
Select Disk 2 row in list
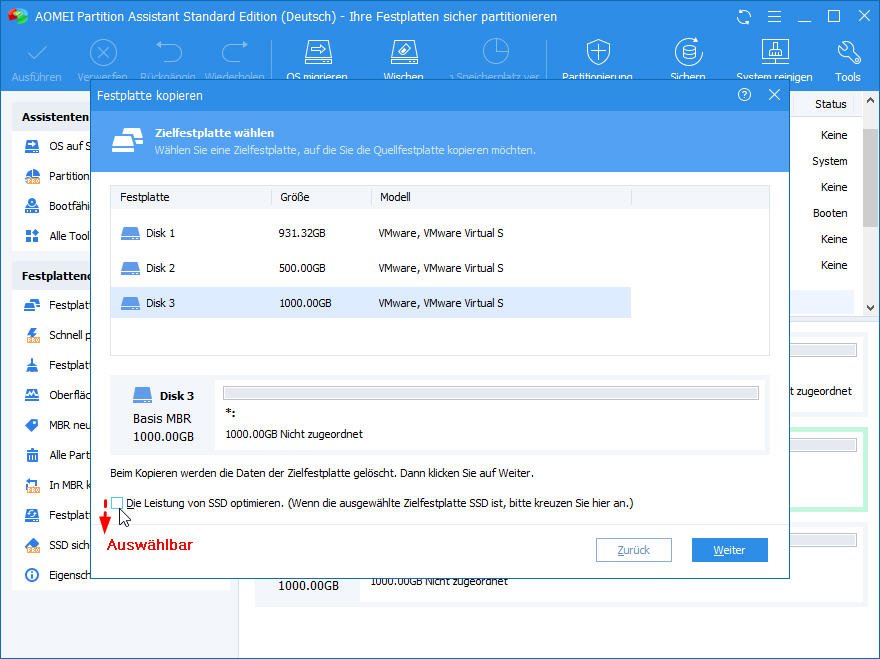coord(370,268)
